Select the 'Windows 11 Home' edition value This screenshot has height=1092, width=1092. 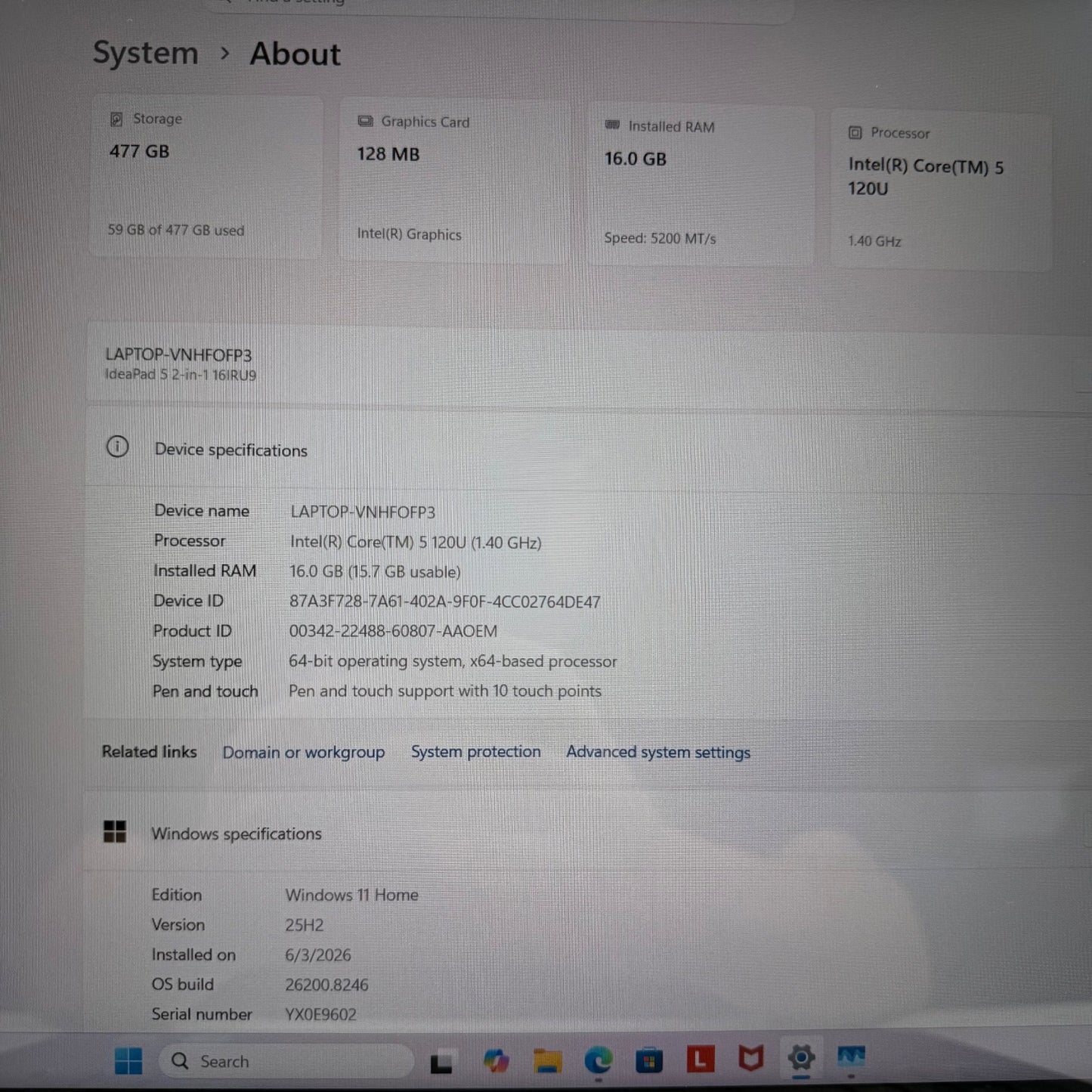point(351,896)
